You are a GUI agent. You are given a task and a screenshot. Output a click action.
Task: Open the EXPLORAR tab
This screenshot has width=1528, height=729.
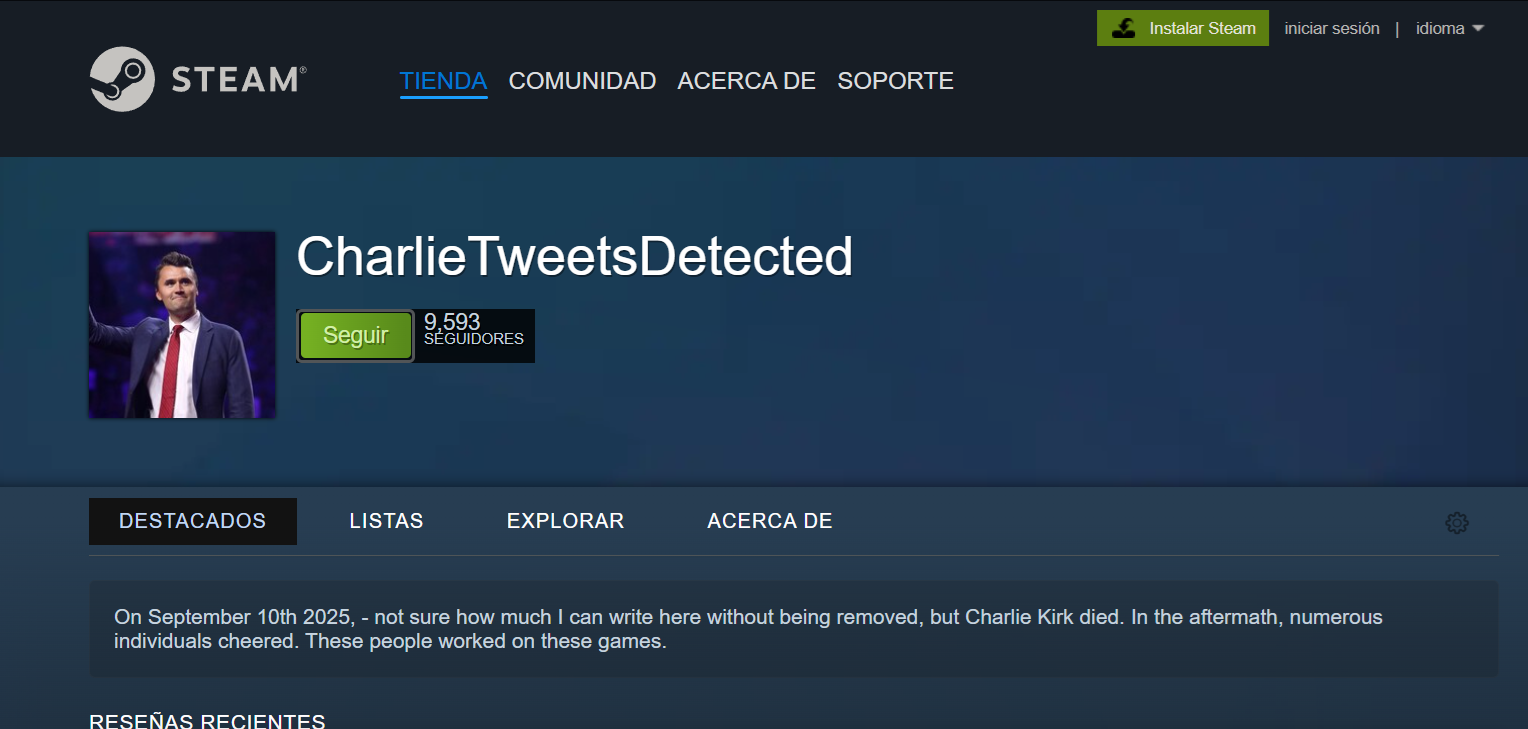[x=565, y=521]
